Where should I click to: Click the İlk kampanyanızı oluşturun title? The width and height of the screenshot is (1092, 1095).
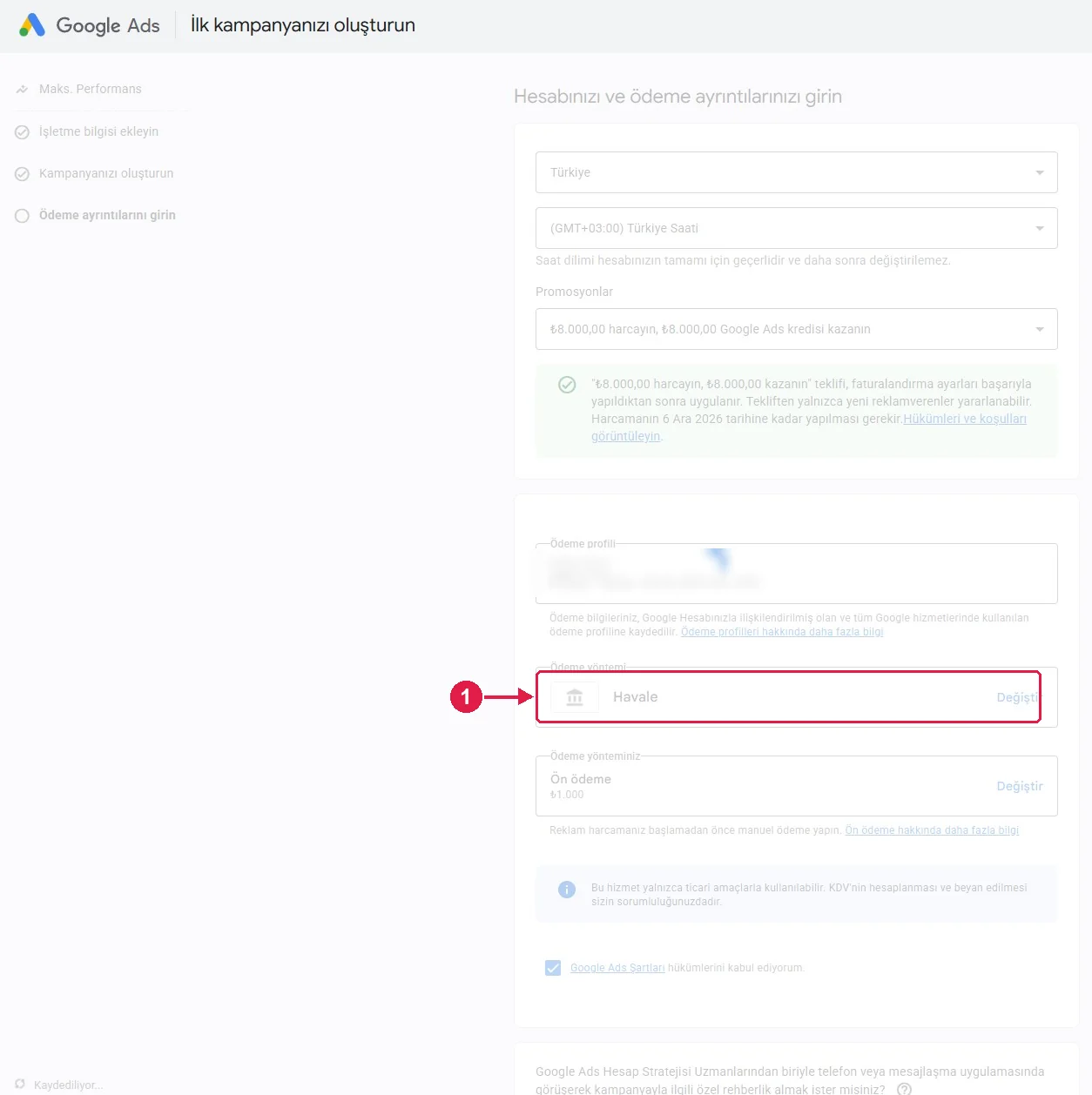[x=303, y=25]
